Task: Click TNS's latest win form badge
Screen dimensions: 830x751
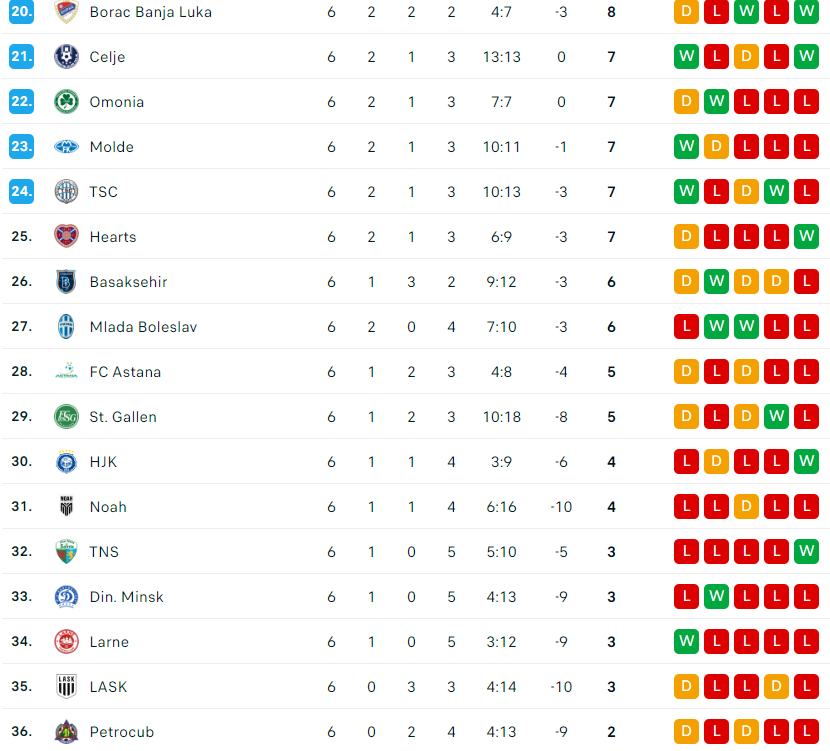Action: click(806, 552)
